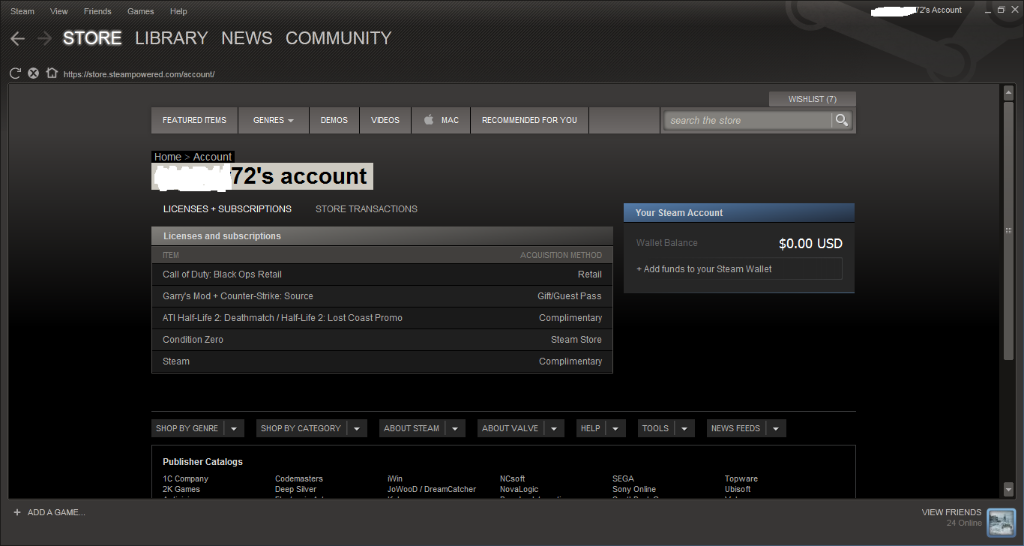Open Featured Items

coord(195,120)
